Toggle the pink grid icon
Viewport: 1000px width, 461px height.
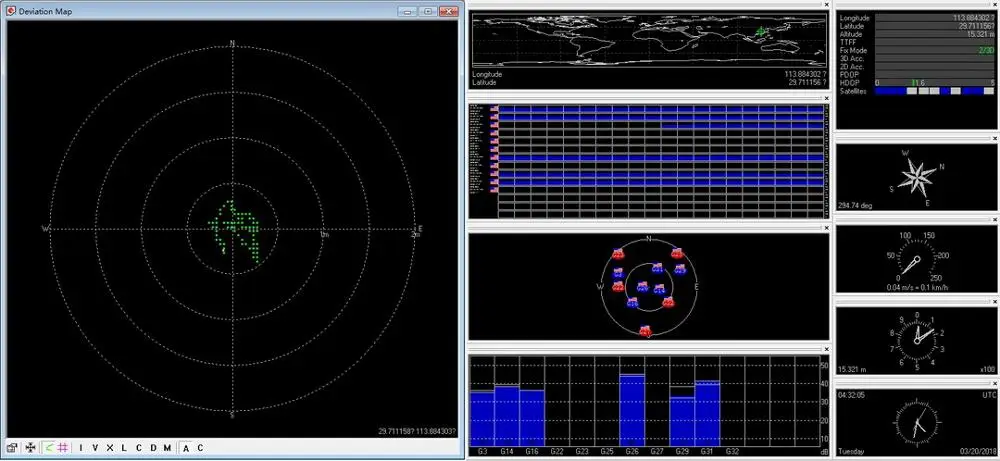[x=62, y=448]
